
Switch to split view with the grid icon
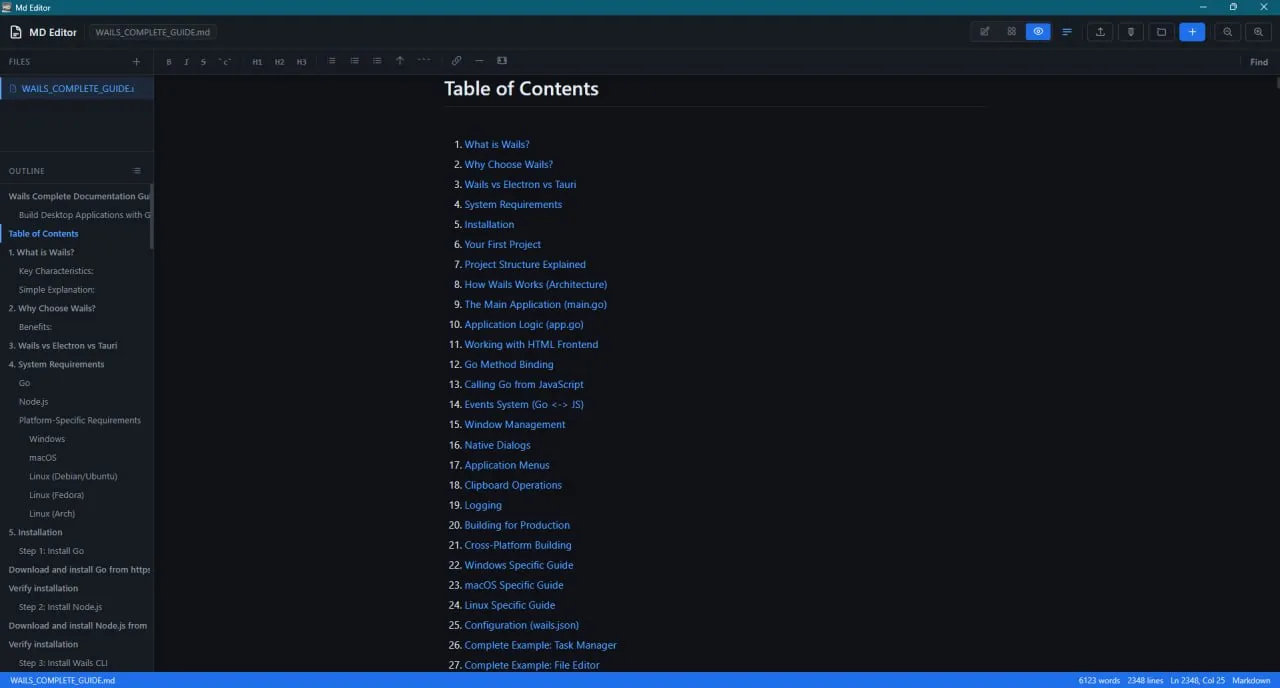[x=1011, y=32]
